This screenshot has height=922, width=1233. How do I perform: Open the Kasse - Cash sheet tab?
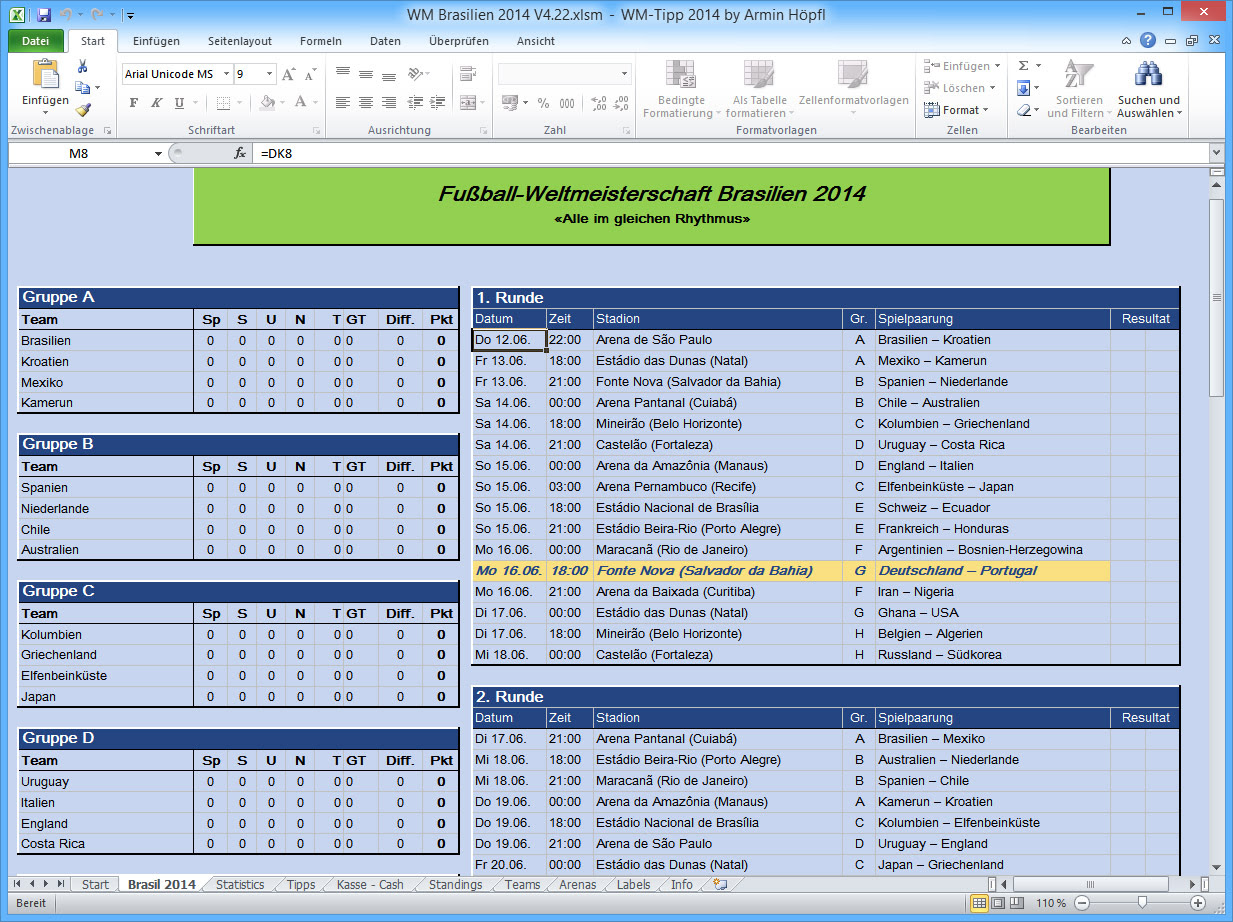click(x=370, y=884)
